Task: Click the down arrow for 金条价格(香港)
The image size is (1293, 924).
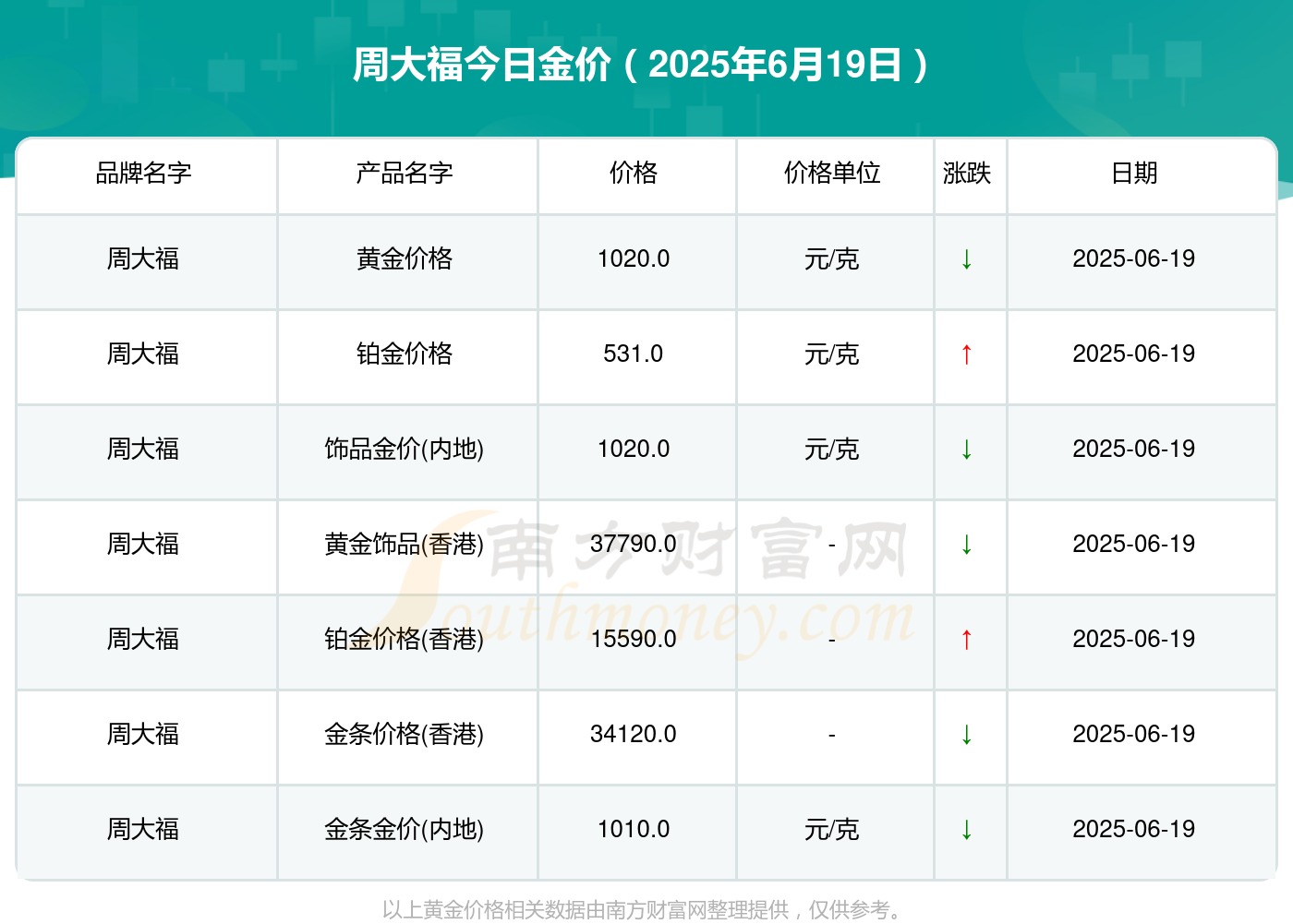Action: tap(966, 735)
